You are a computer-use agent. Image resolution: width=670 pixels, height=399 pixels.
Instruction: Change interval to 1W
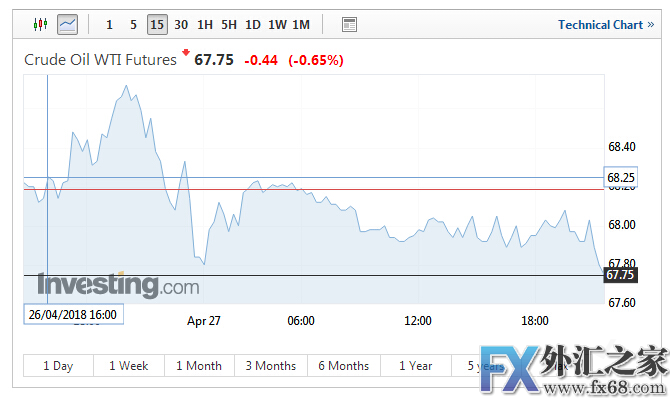(277, 25)
